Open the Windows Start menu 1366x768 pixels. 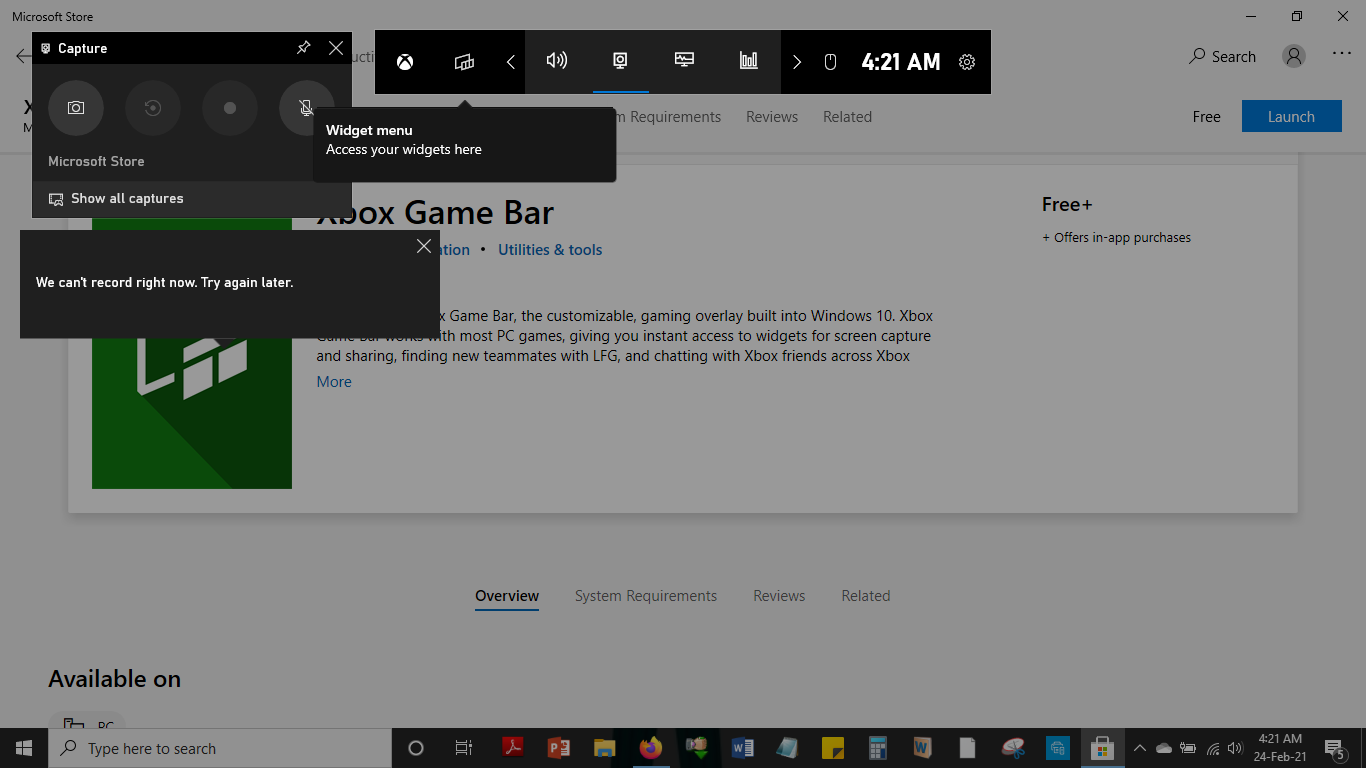pos(24,748)
